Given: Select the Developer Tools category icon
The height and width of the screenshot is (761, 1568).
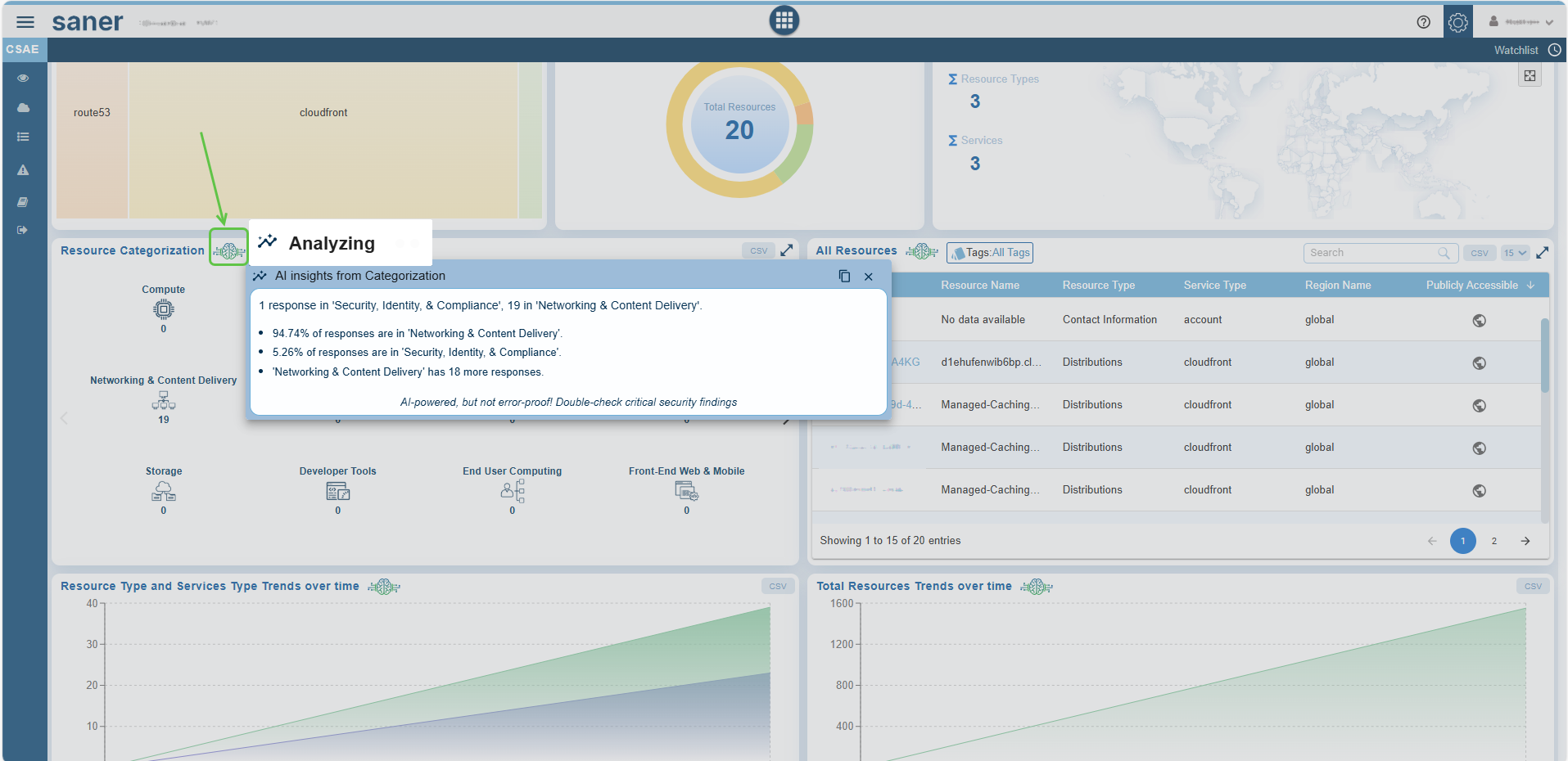Looking at the screenshot, I should [338, 491].
